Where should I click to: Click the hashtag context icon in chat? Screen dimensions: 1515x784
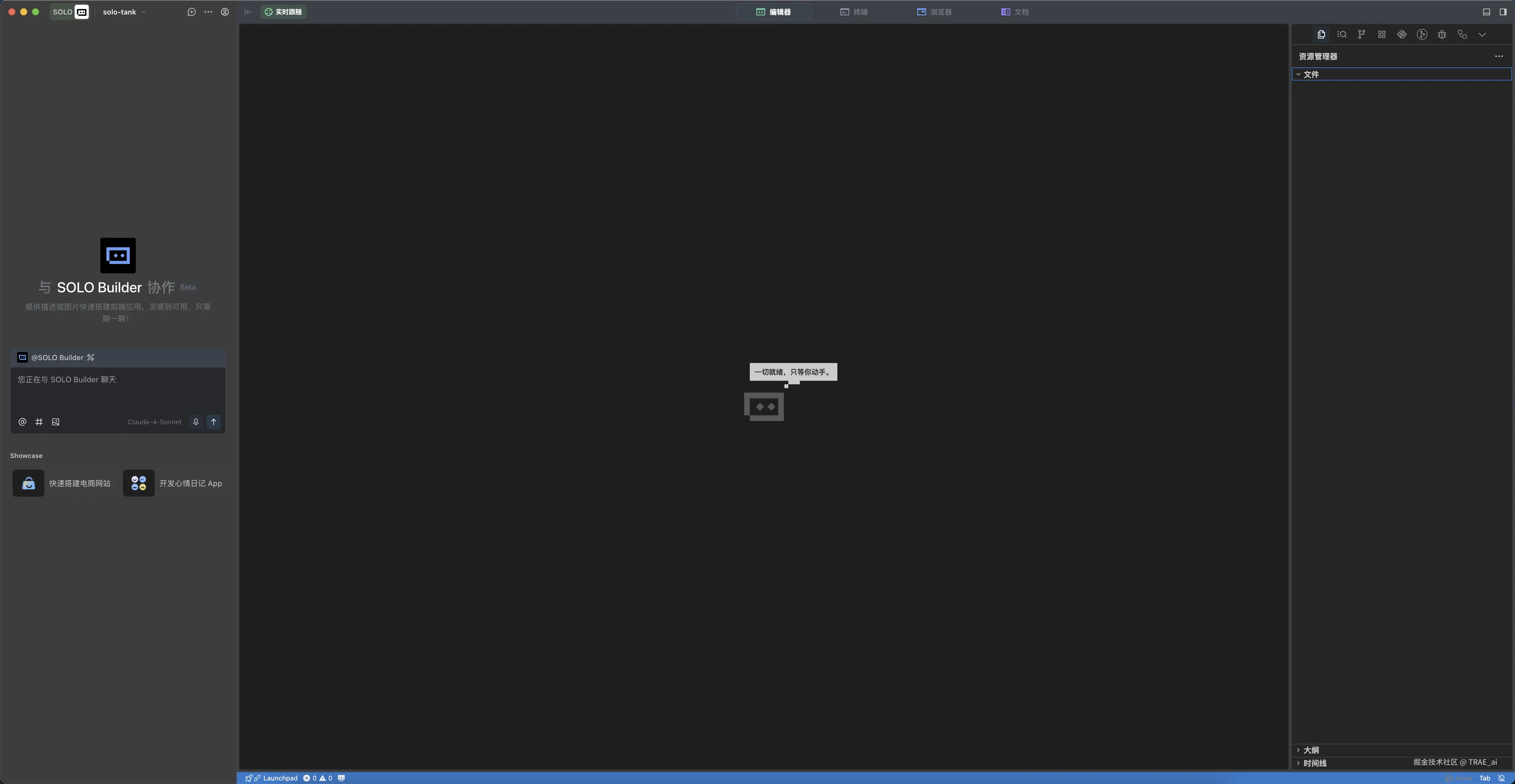click(39, 422)
